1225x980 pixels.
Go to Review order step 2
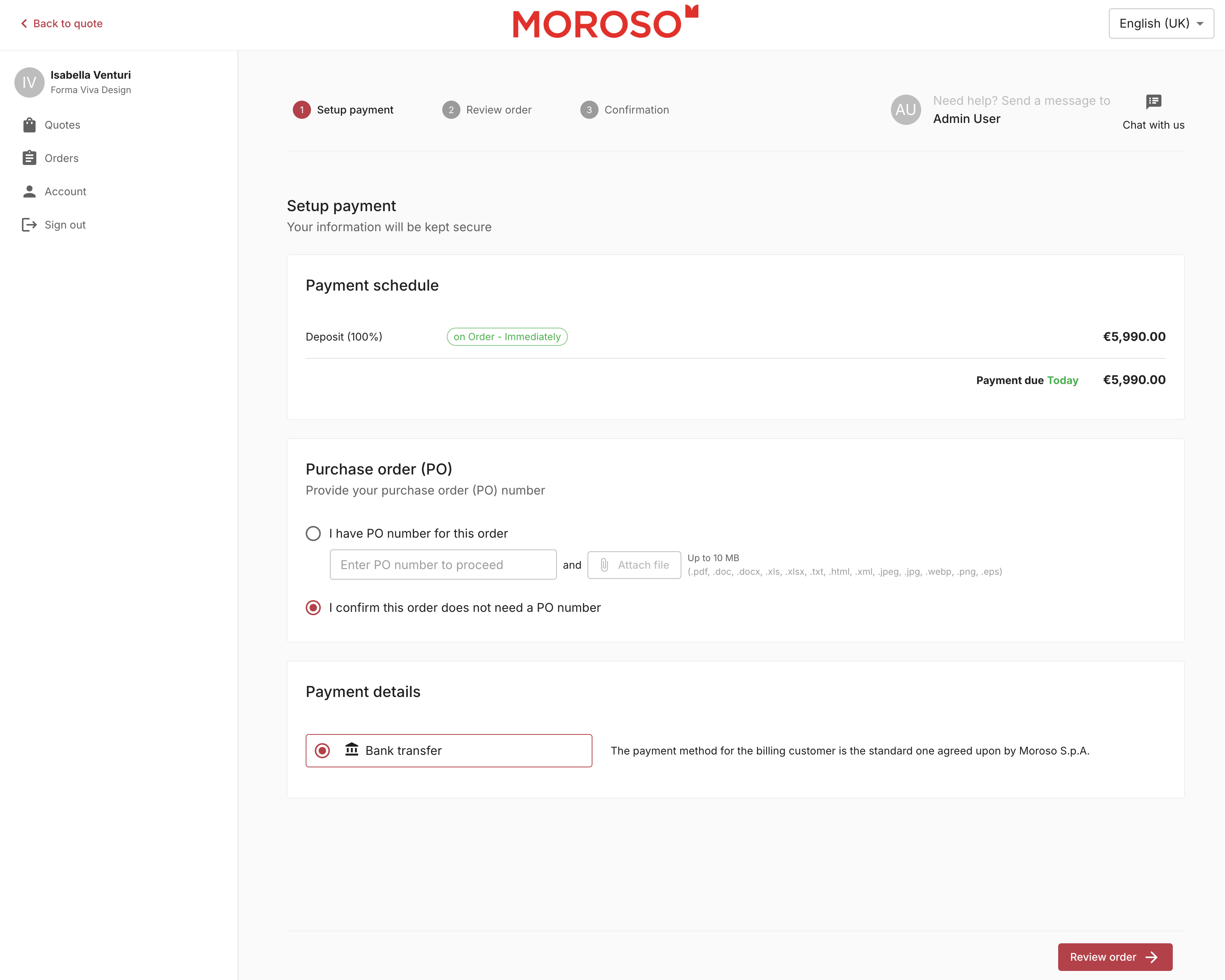pyautogui.click(x=487, y=110)
